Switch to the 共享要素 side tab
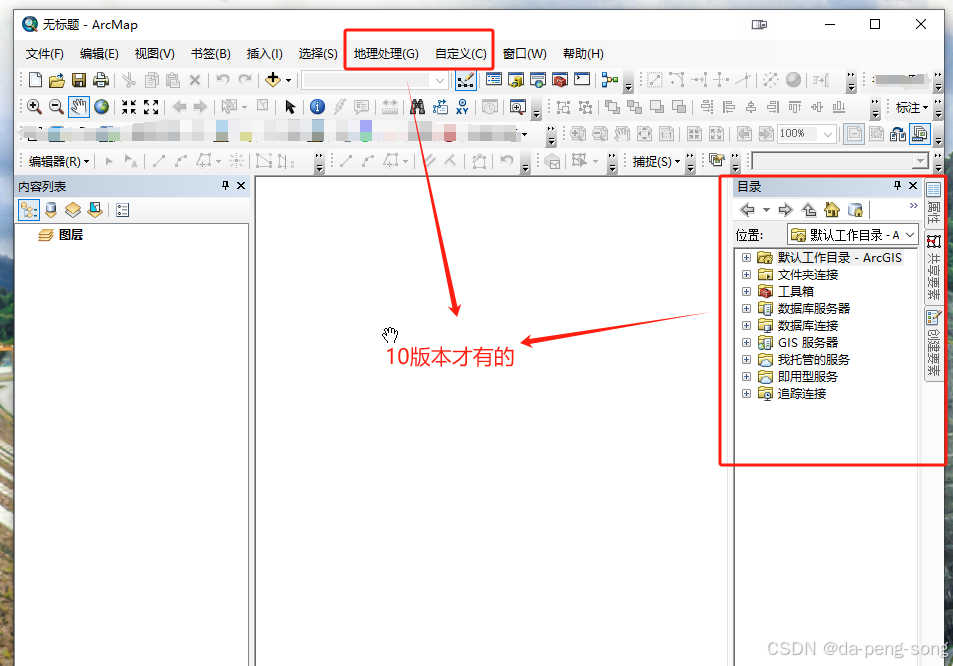953x666 pixels. [x=934, y=267]
